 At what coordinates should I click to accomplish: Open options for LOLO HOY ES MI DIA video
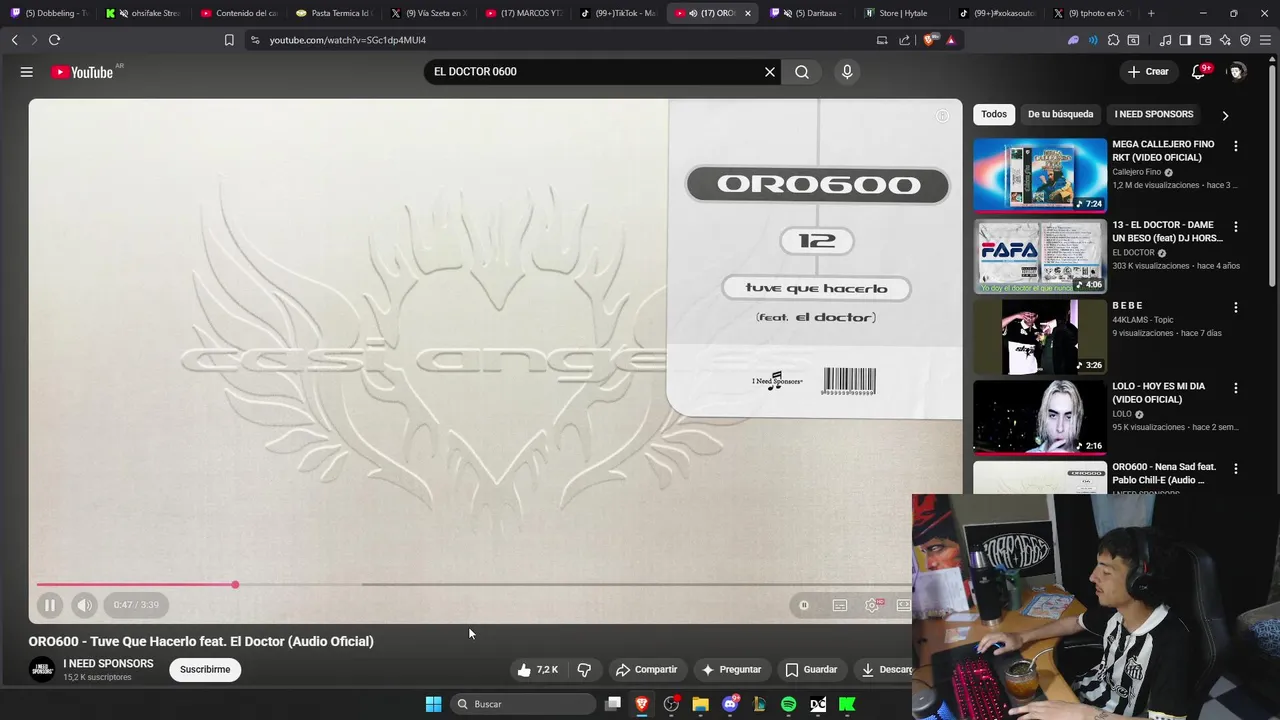(x=1236, y=388)
